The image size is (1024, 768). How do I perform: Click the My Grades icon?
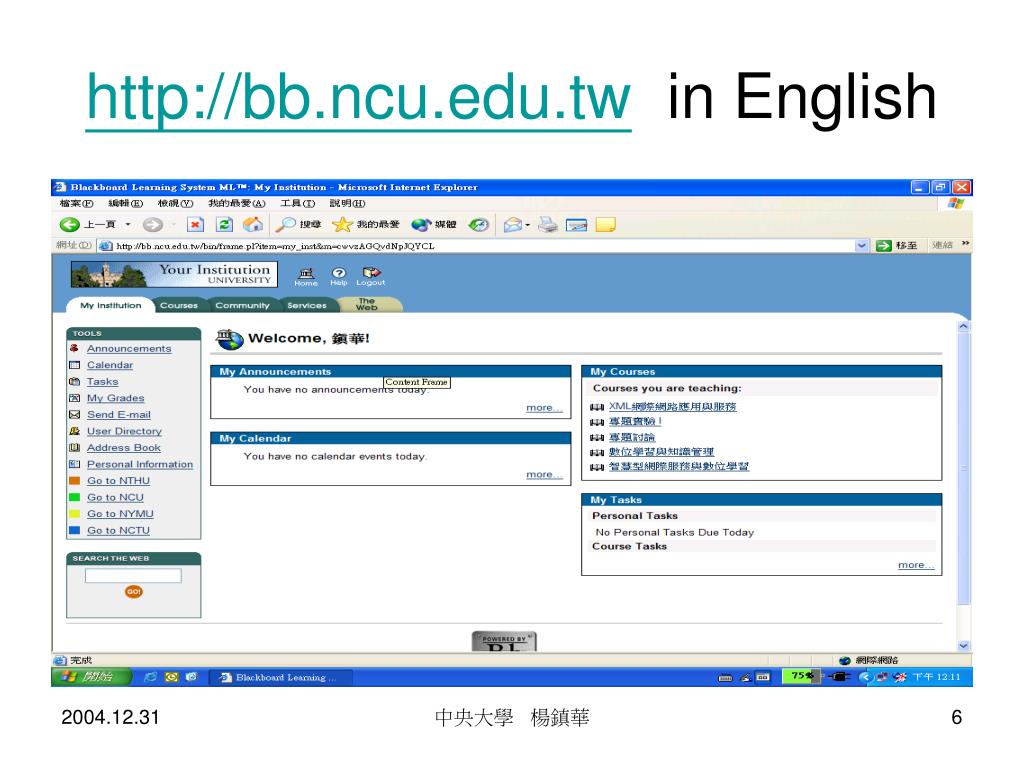(x=74, y=398)
